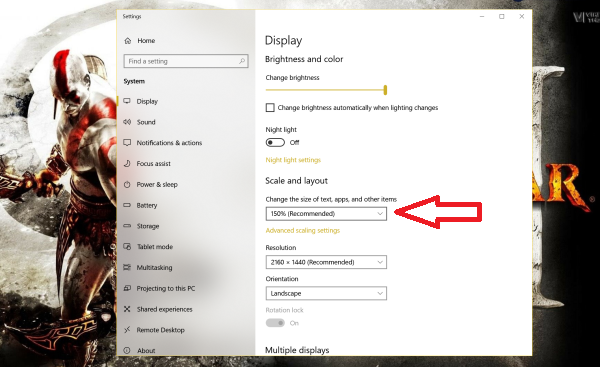Click the Sound speaker icon
The width and height of the screenshot is (600, 367).
coord(127,122)
